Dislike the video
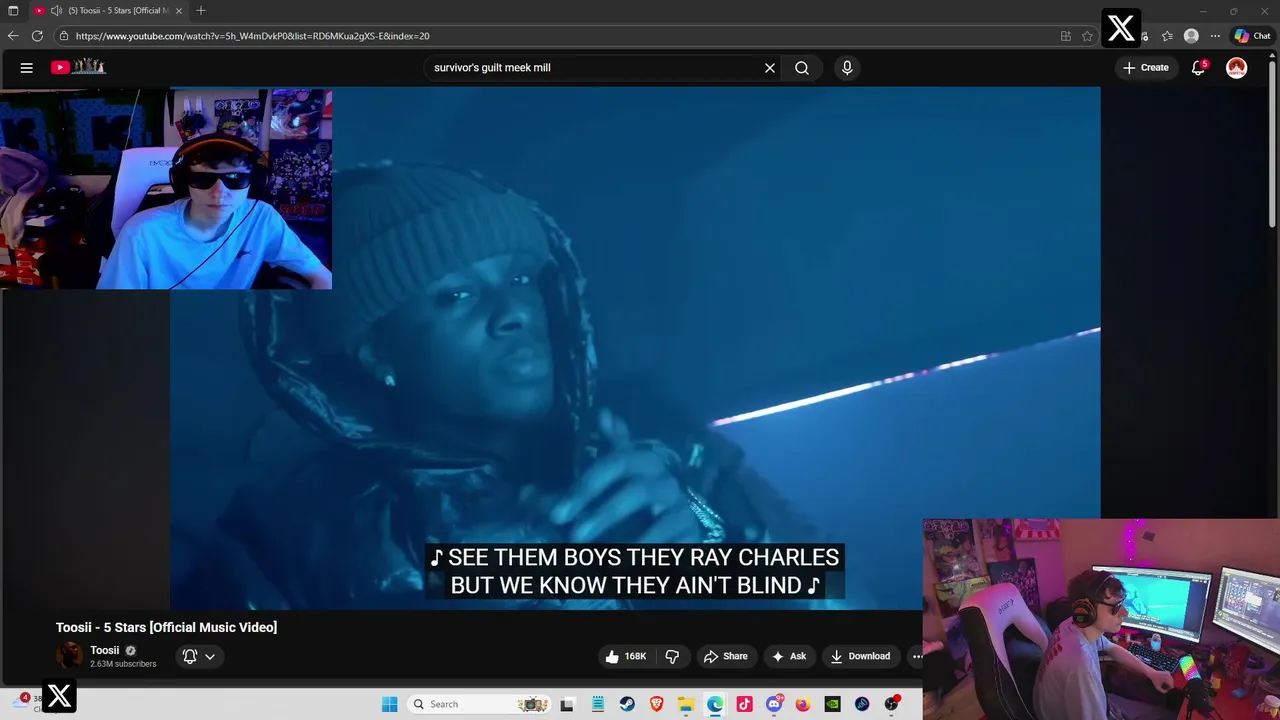This screenshot has height=720, width=1280. (x=672, y=656)
